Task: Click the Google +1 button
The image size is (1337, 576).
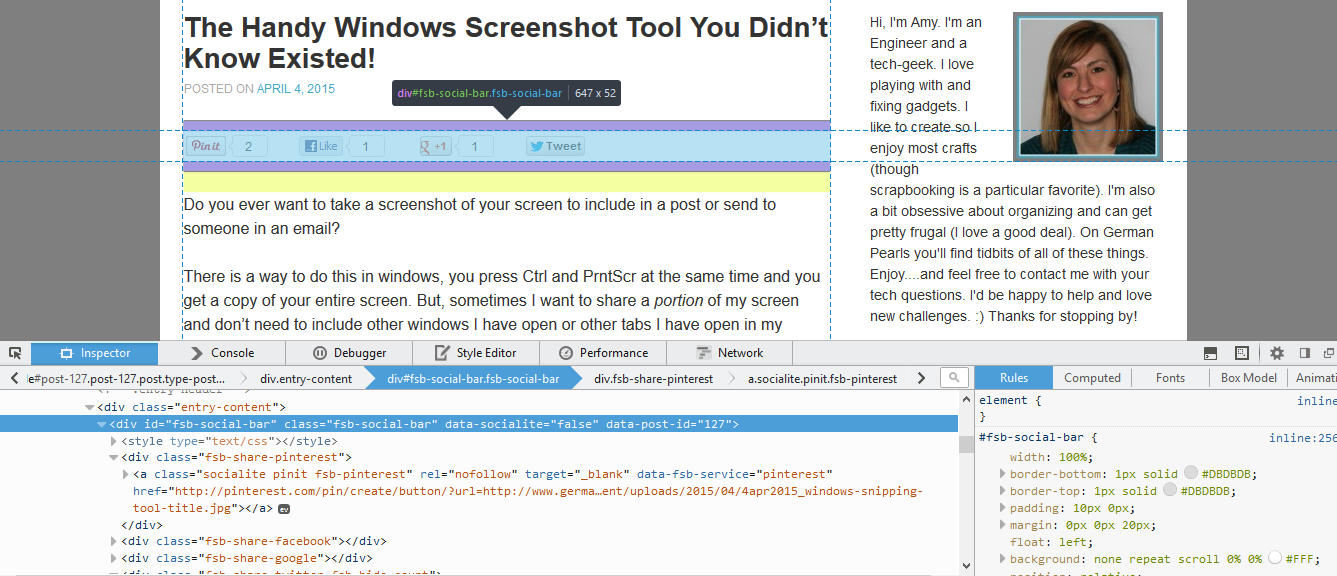Action: pyautogui.click(x=435, y=146)
